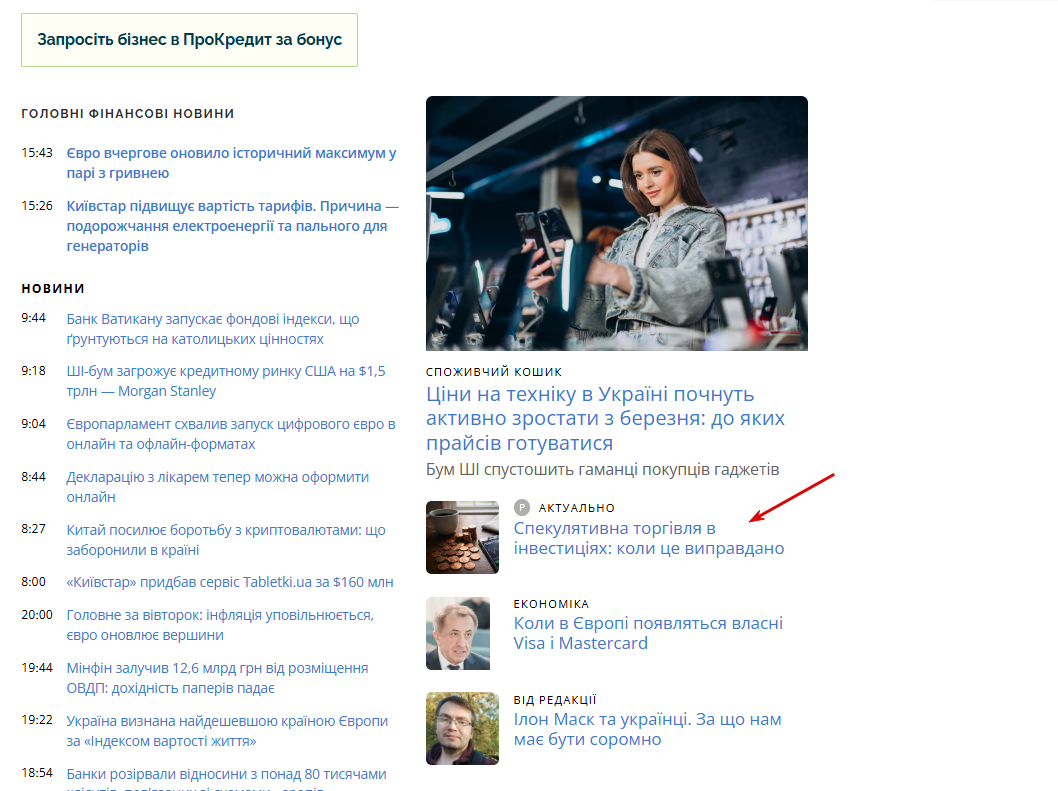Open the Київстар Tabletki.ua $160 млн purchase news
This screenshot has width=1058, height=791.
coord(229,582)
